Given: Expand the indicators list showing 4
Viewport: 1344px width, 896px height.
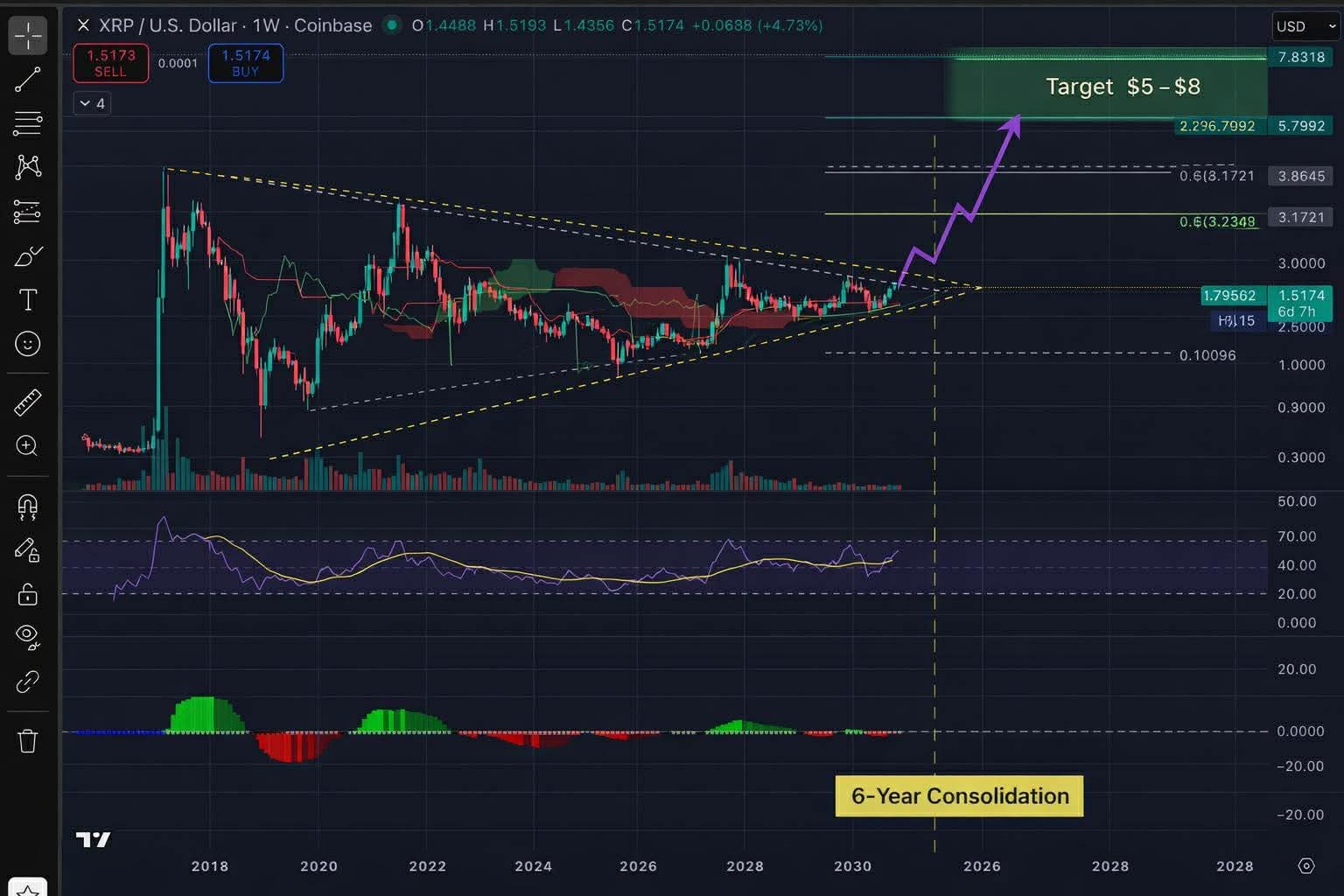Looking at the screenshot, I should (x=91, y=103).
